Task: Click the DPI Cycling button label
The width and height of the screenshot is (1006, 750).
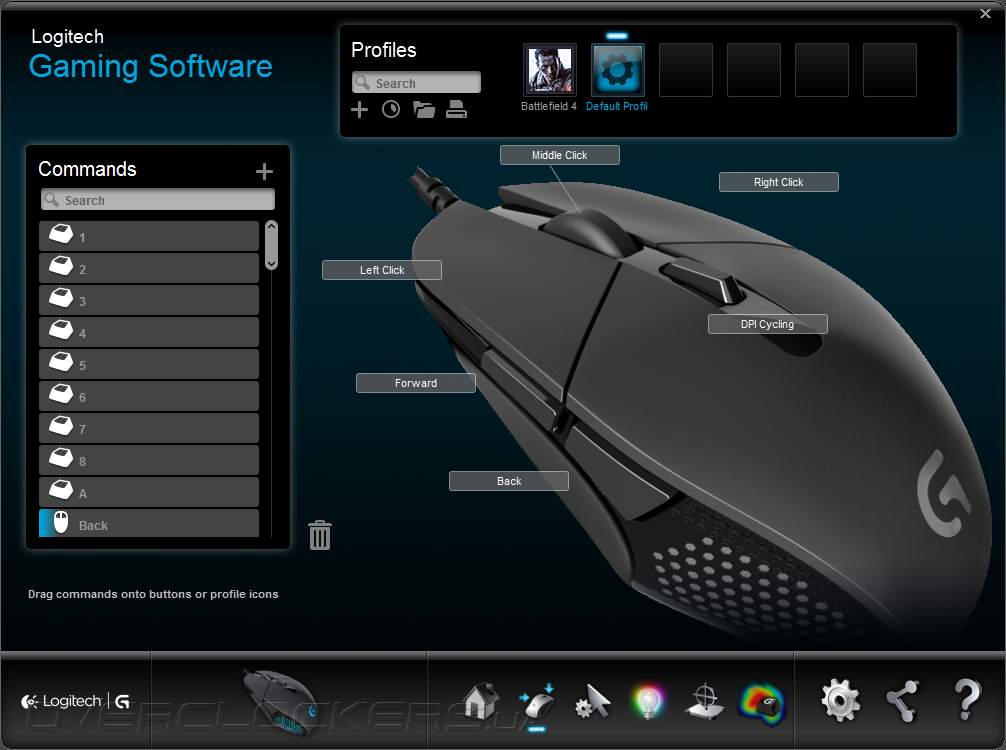Action: [x=767, y=324]
